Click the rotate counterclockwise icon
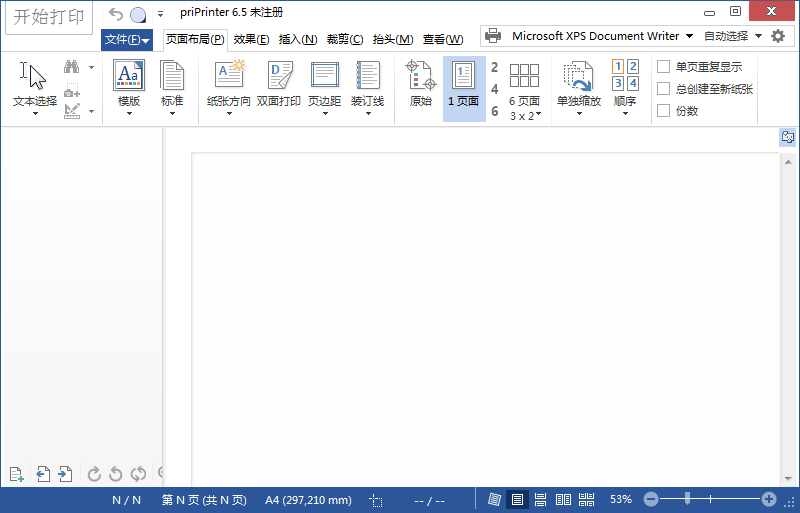The image size is (800, 513). (x=116, y=474)
